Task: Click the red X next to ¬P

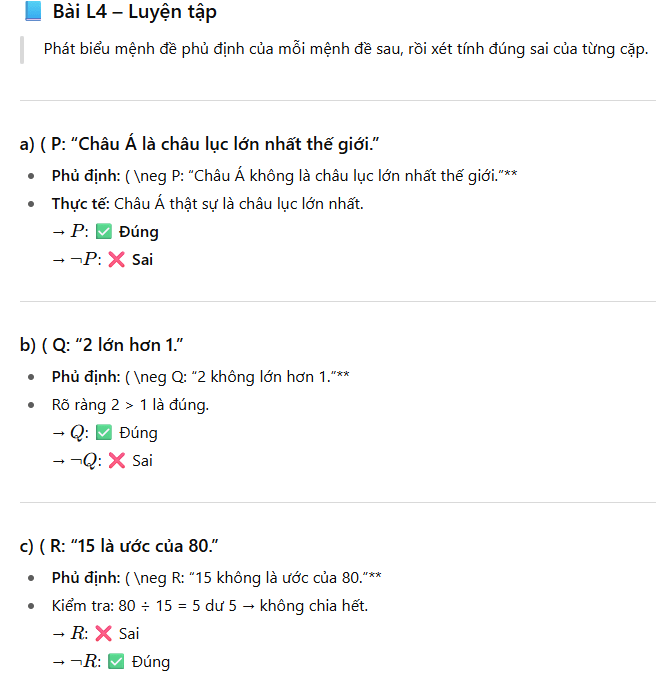Action: pos(116,260)
